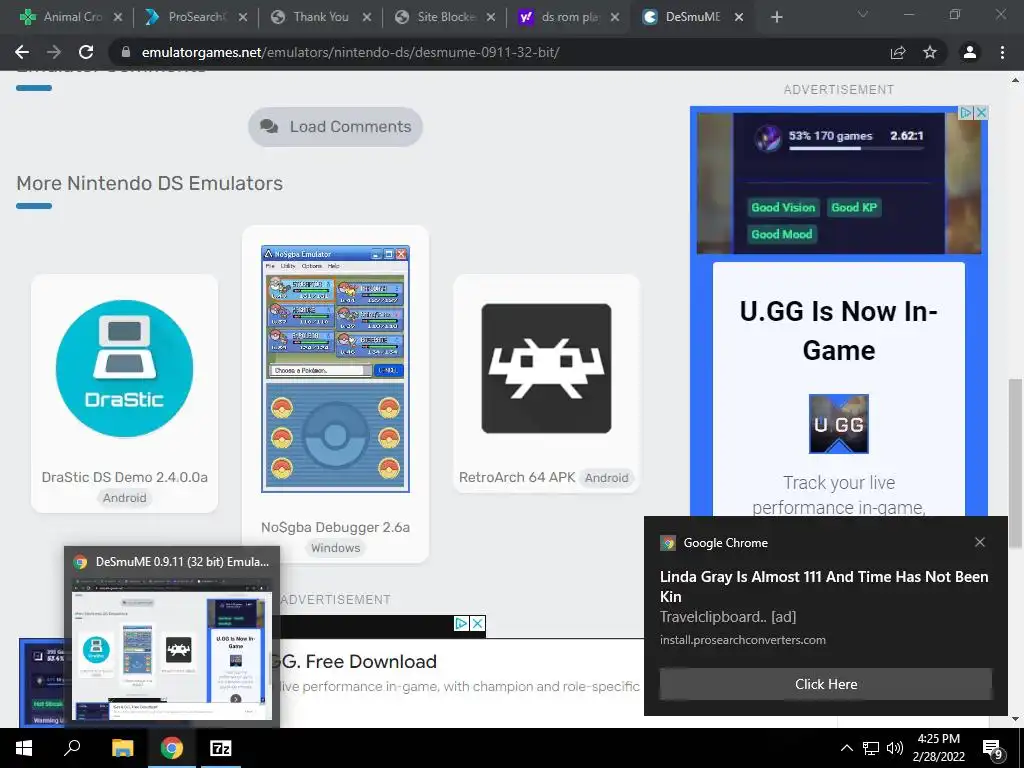1024x768 pixels.
Task: Open File Explorer from taskbar
Action: [x=122, y=748]
